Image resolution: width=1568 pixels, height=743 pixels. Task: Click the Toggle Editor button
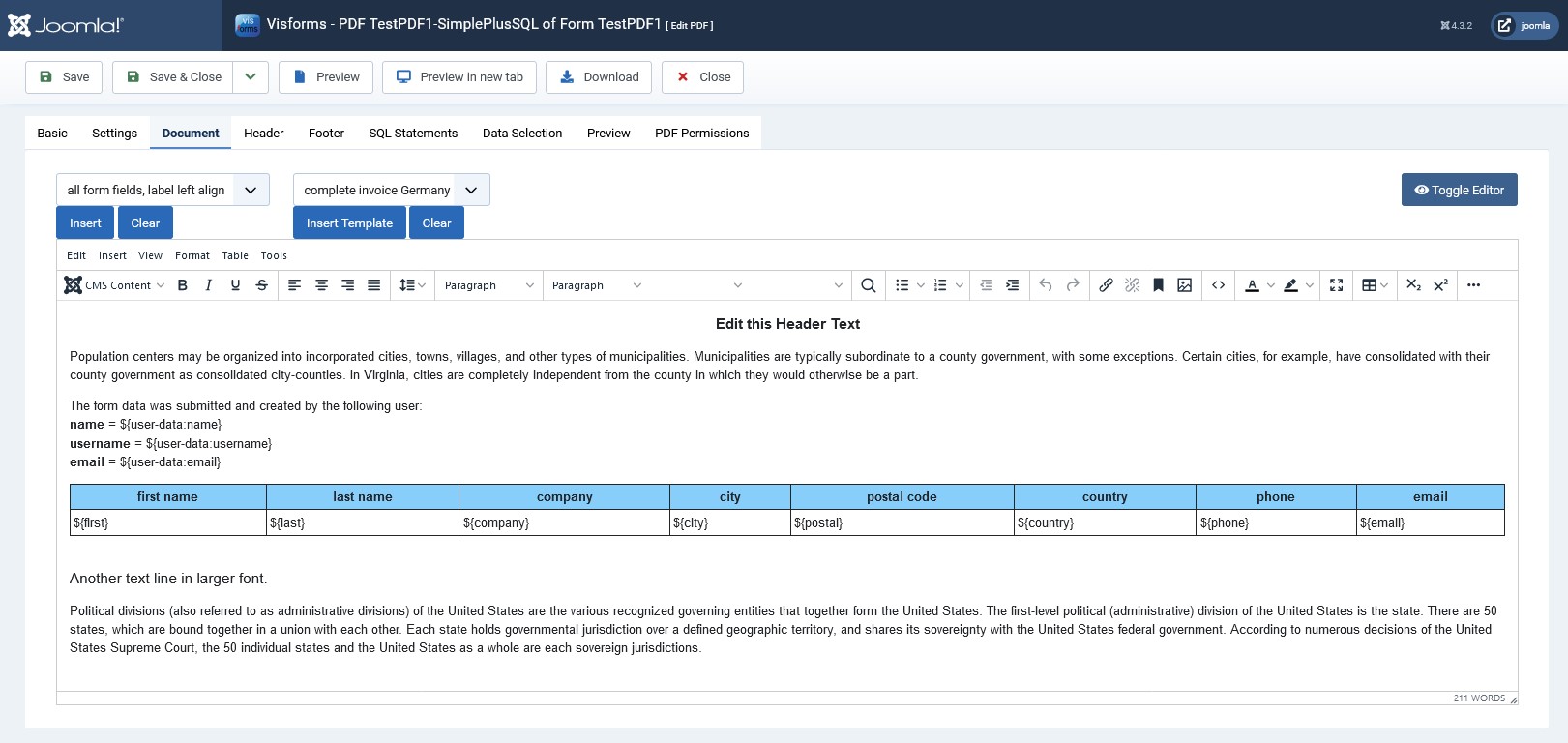pyautogui.click(x=1459, y=190)
